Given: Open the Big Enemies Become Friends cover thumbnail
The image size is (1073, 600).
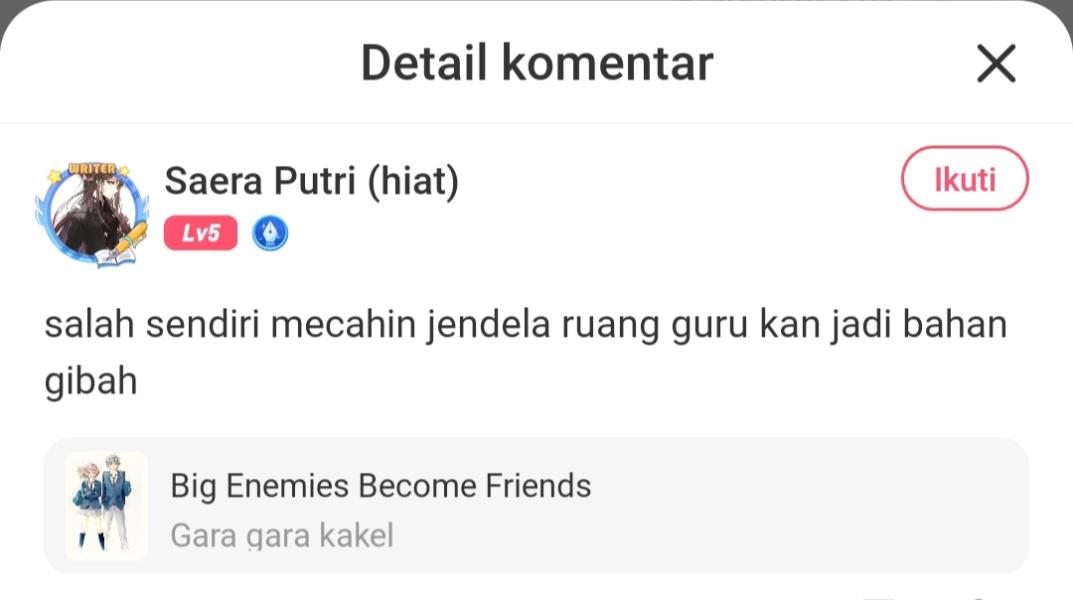Looking at the screenshot, I should click(x=106, y=506).
